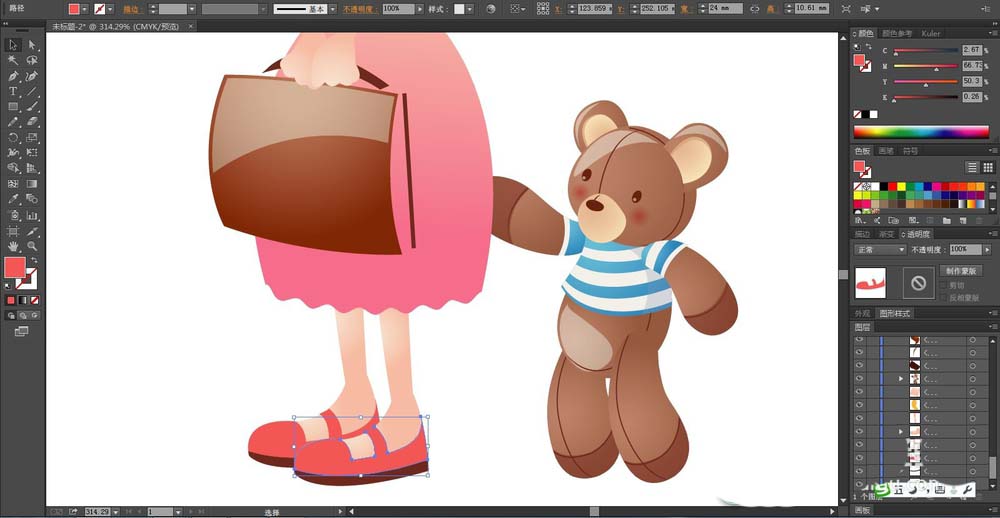
Task: Click the Change Screen Mode icon
Action: click(21, 331)
